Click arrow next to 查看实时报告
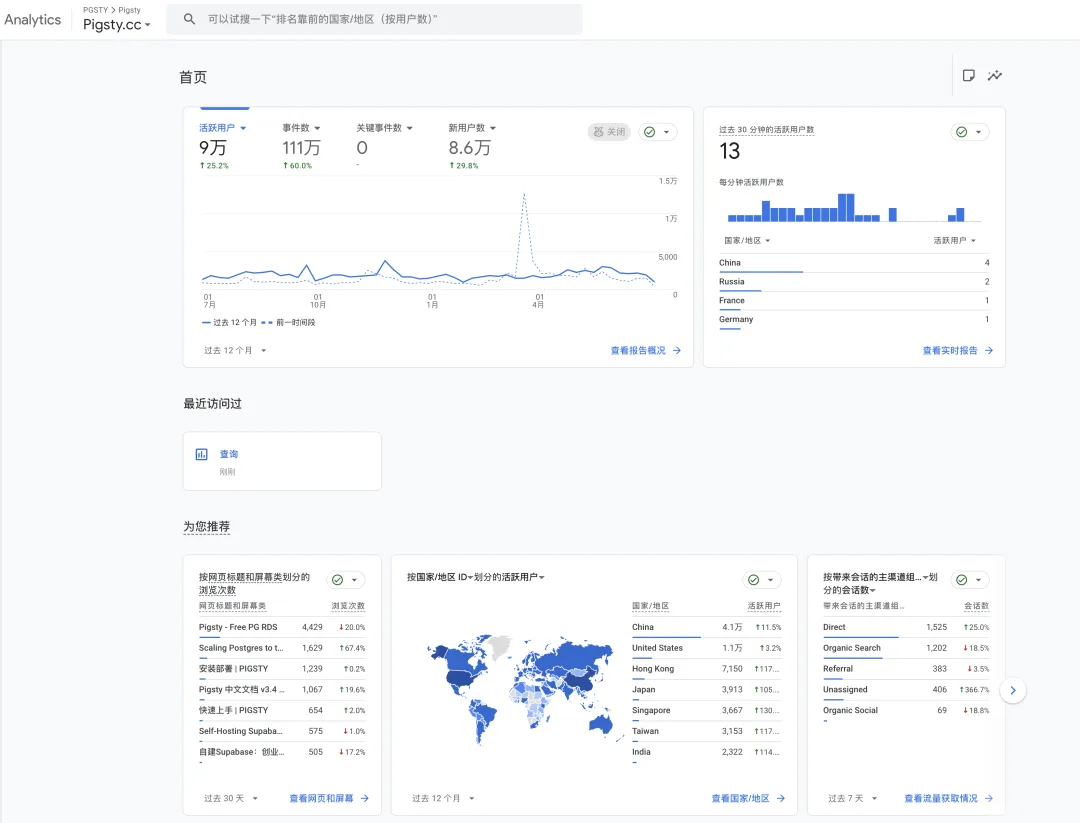Screen dimensions: 1080x823 pos(989,351)
